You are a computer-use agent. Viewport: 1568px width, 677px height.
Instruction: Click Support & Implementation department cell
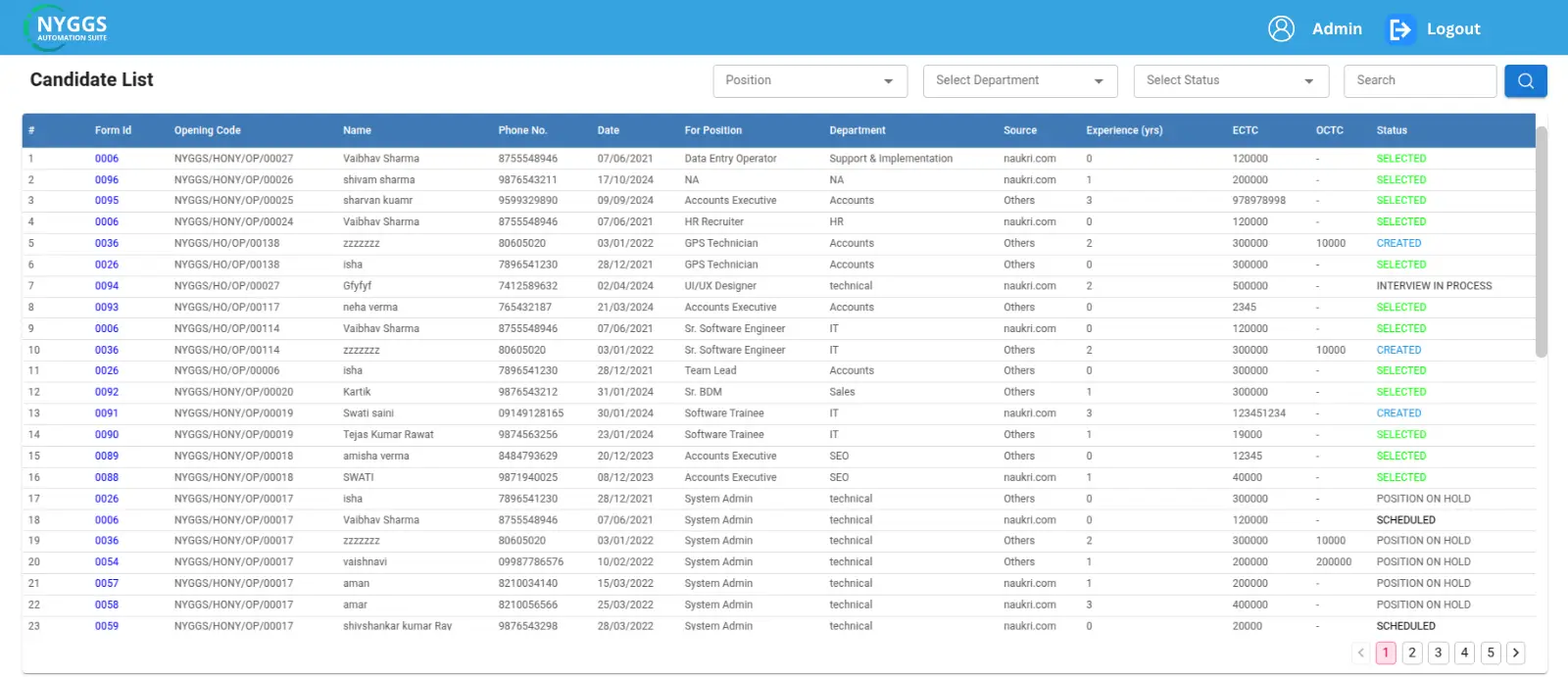point(891,159)
